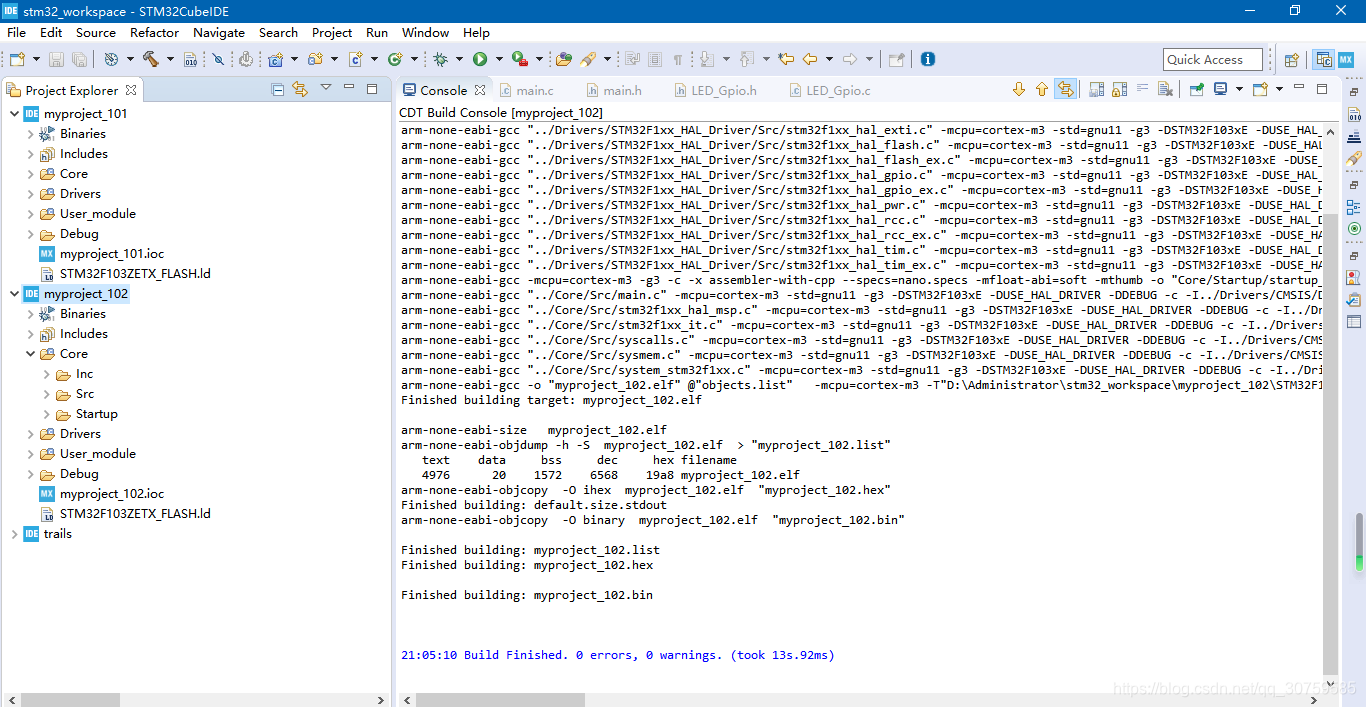Image resolution: width=1366 pixels, height=707 pixels.
Task: Click the New C source file icon
Action: (355, 60)
